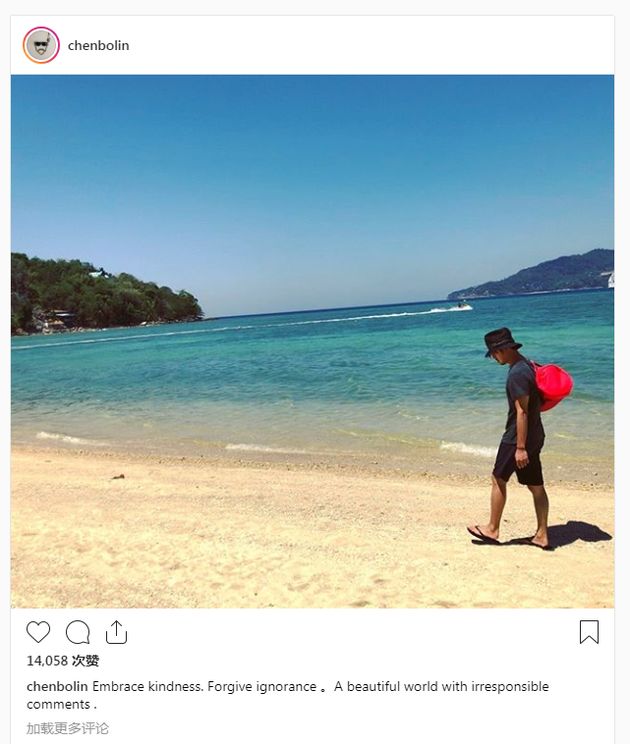Save the post with the bookmark icon

589,632
